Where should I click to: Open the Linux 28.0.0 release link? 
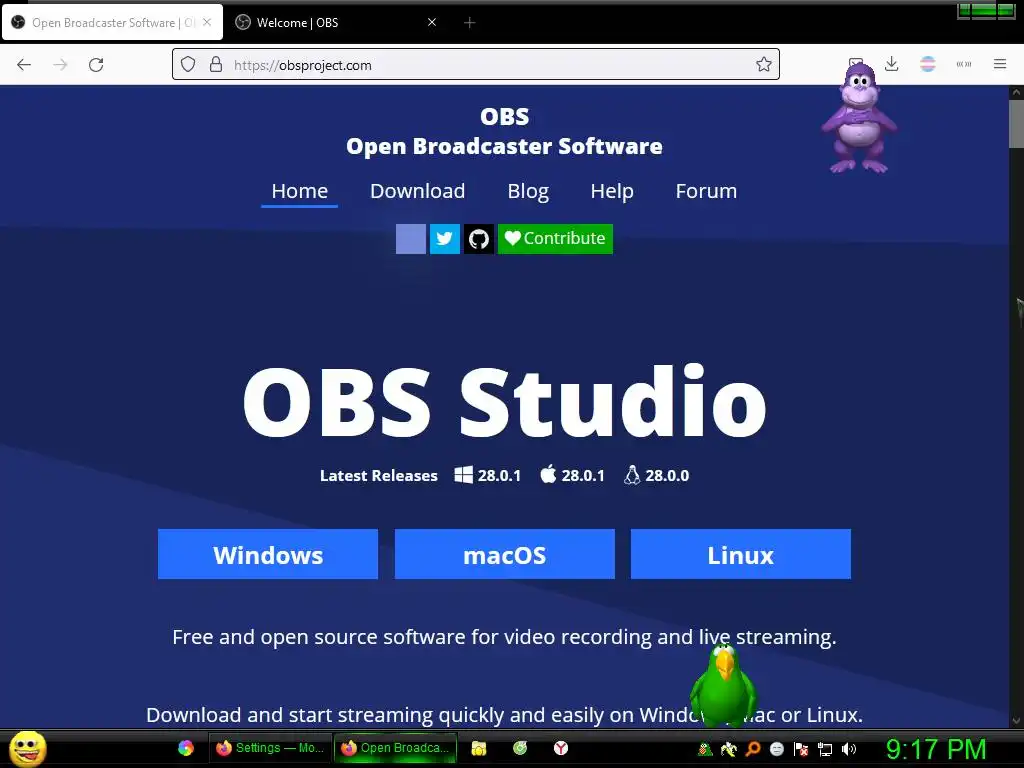pos(656,475)
